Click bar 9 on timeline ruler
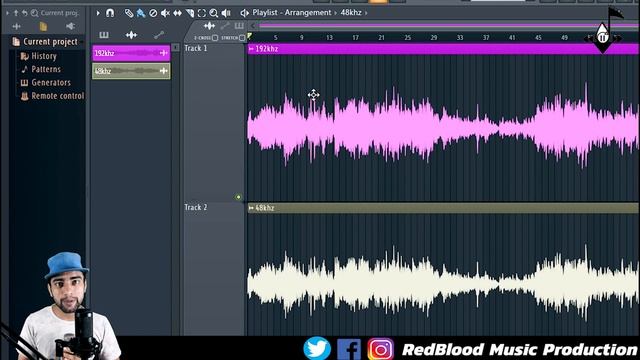 [302, 38]
